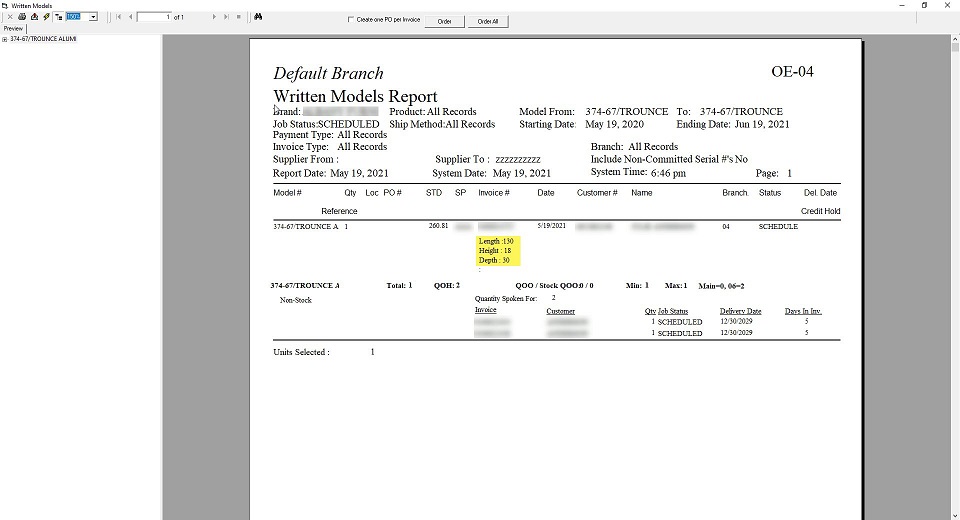960x520 pixels.
Task: Click the binoculars Search text icon
Action: click(258, 18)
